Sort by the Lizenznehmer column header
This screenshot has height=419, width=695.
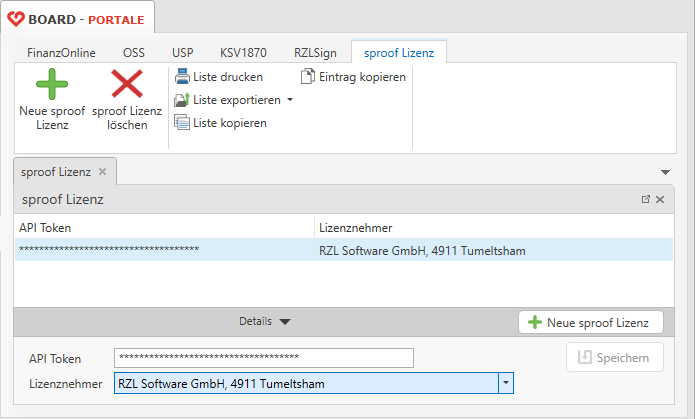pyautogui.click(x=355, y=228)
